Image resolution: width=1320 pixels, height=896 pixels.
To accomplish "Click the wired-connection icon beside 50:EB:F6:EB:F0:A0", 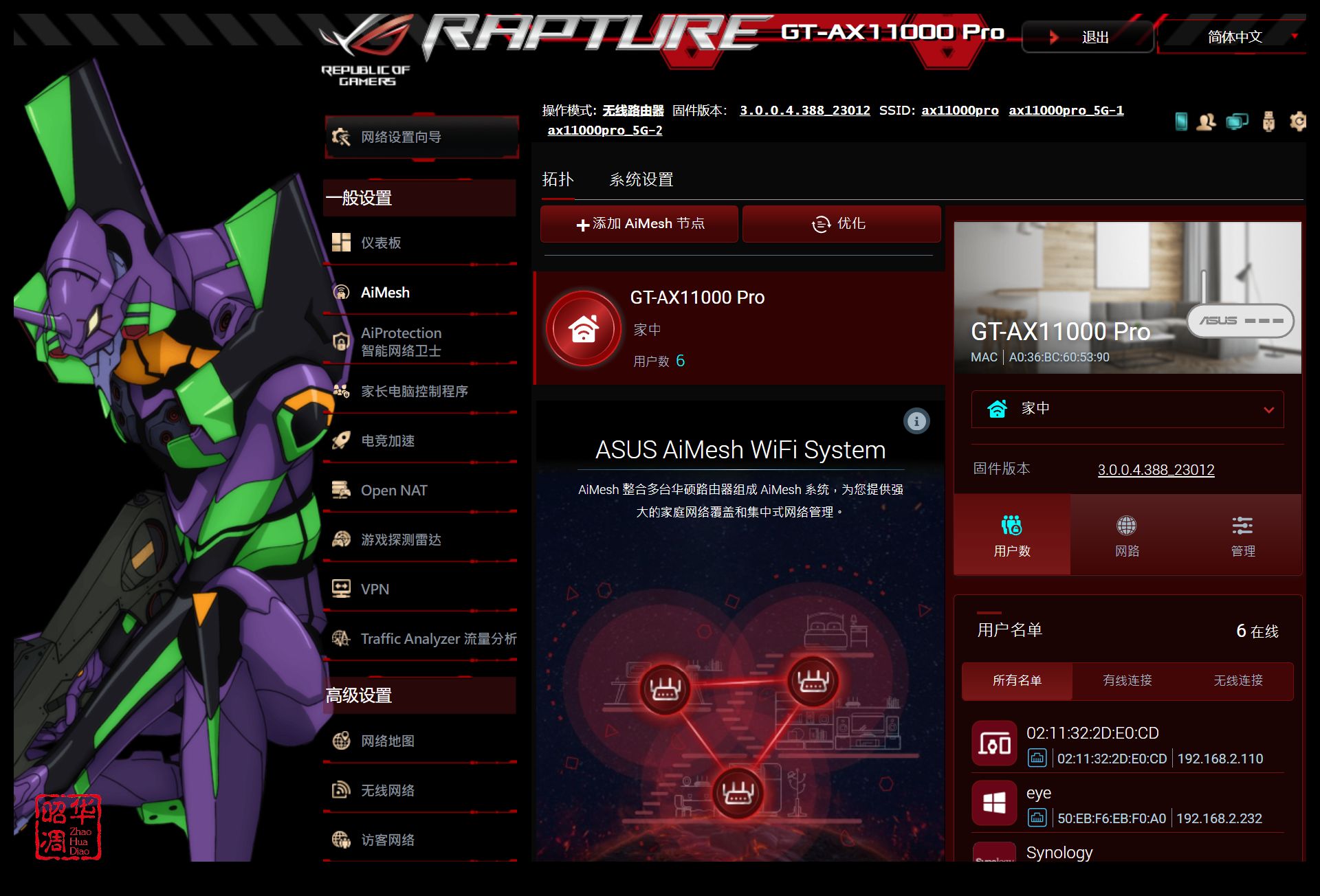I will pos(1037,818).
